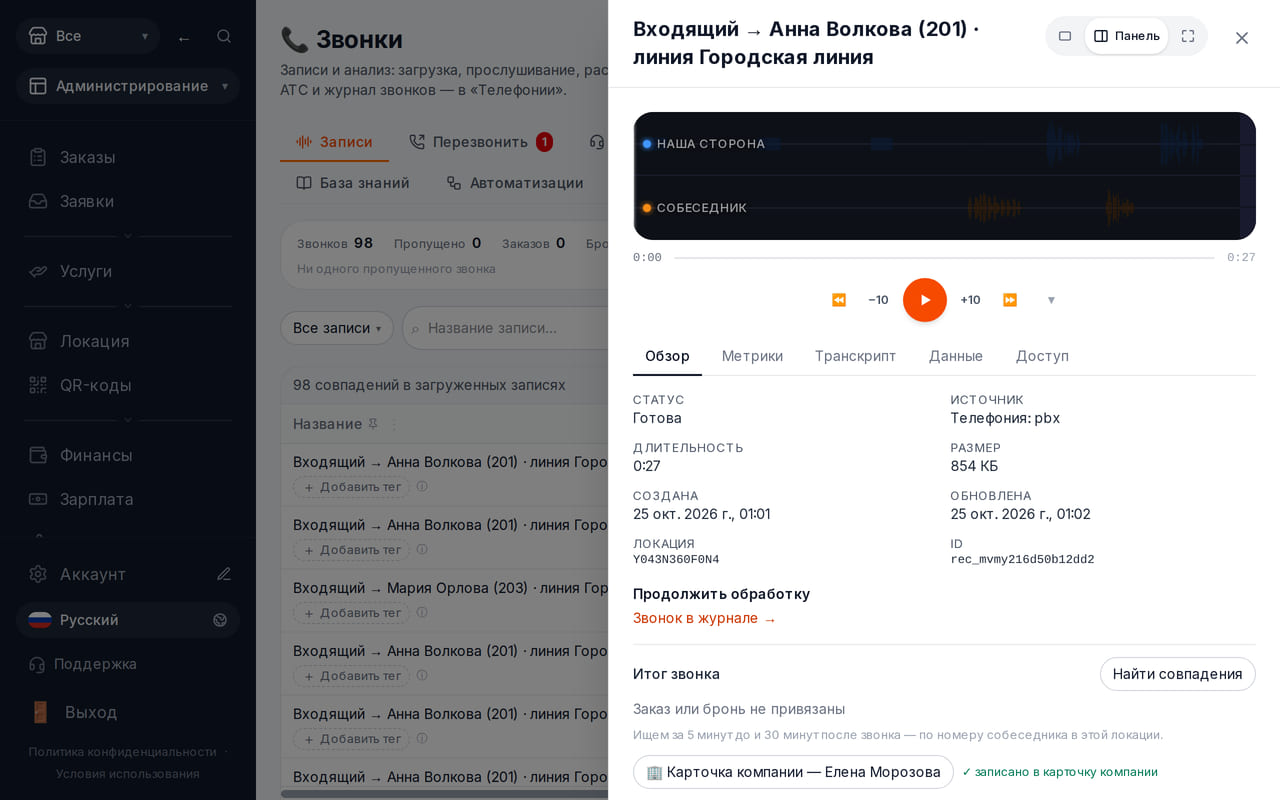Select the Панель view mode
1280x800 pixels.
point(1126,36)
